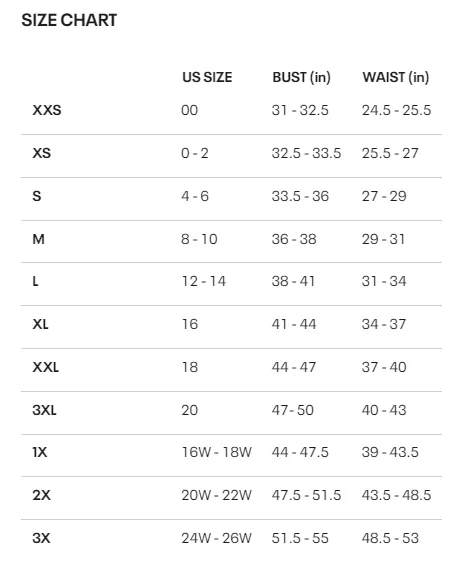Click the 2X plus size label
The height and width of the screenshot is (568, 473).
click(x=41, y=495)
